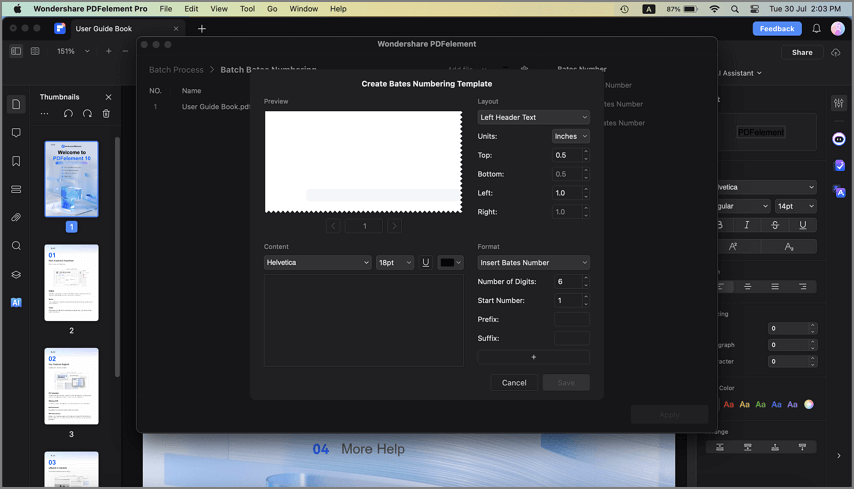This screenshot has height=489, width=854.
Task: Open a new tab with plus button
Action: [x=202, y=29]
